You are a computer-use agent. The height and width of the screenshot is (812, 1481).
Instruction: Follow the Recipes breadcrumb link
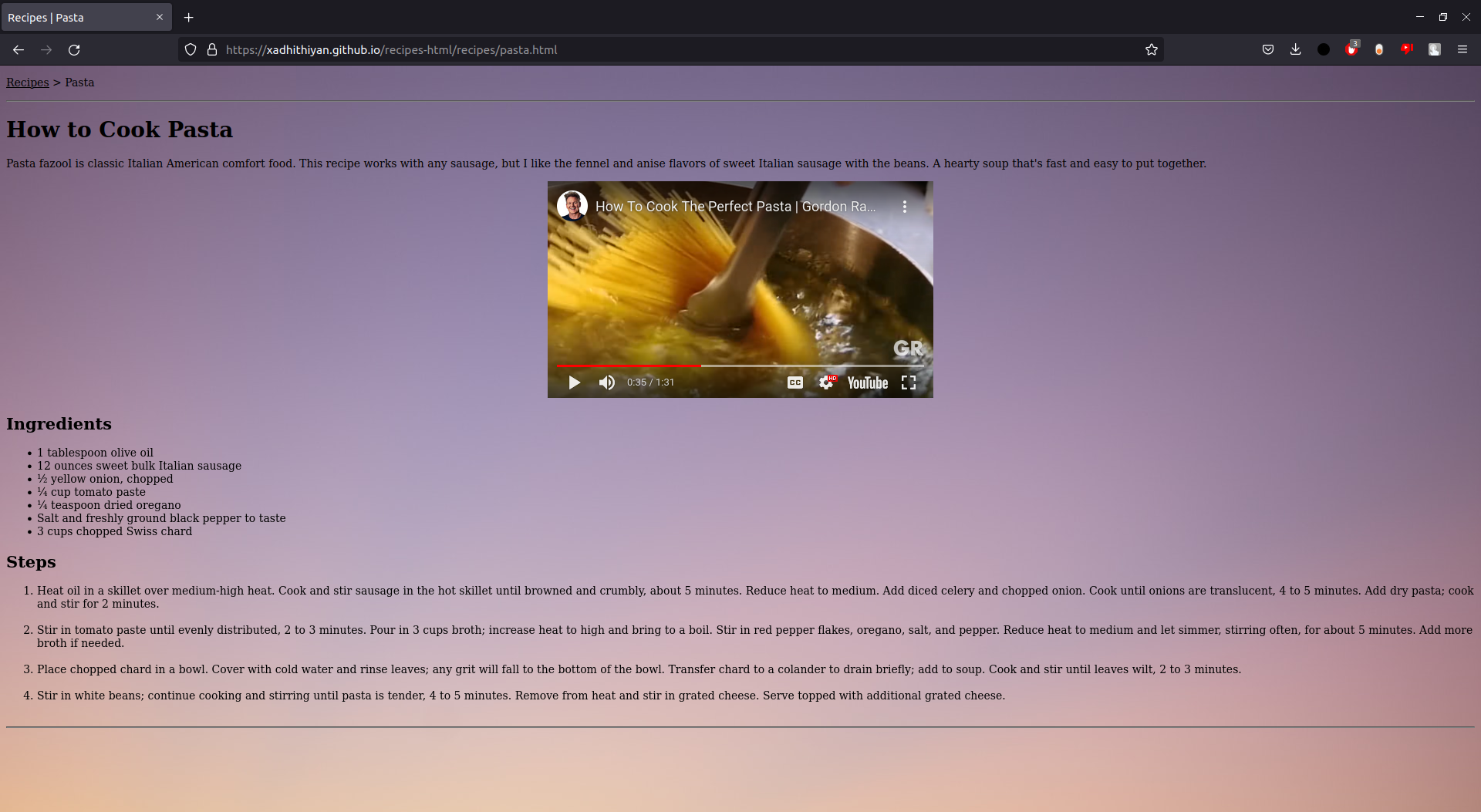pyautogui.click(x=27, y=82)
